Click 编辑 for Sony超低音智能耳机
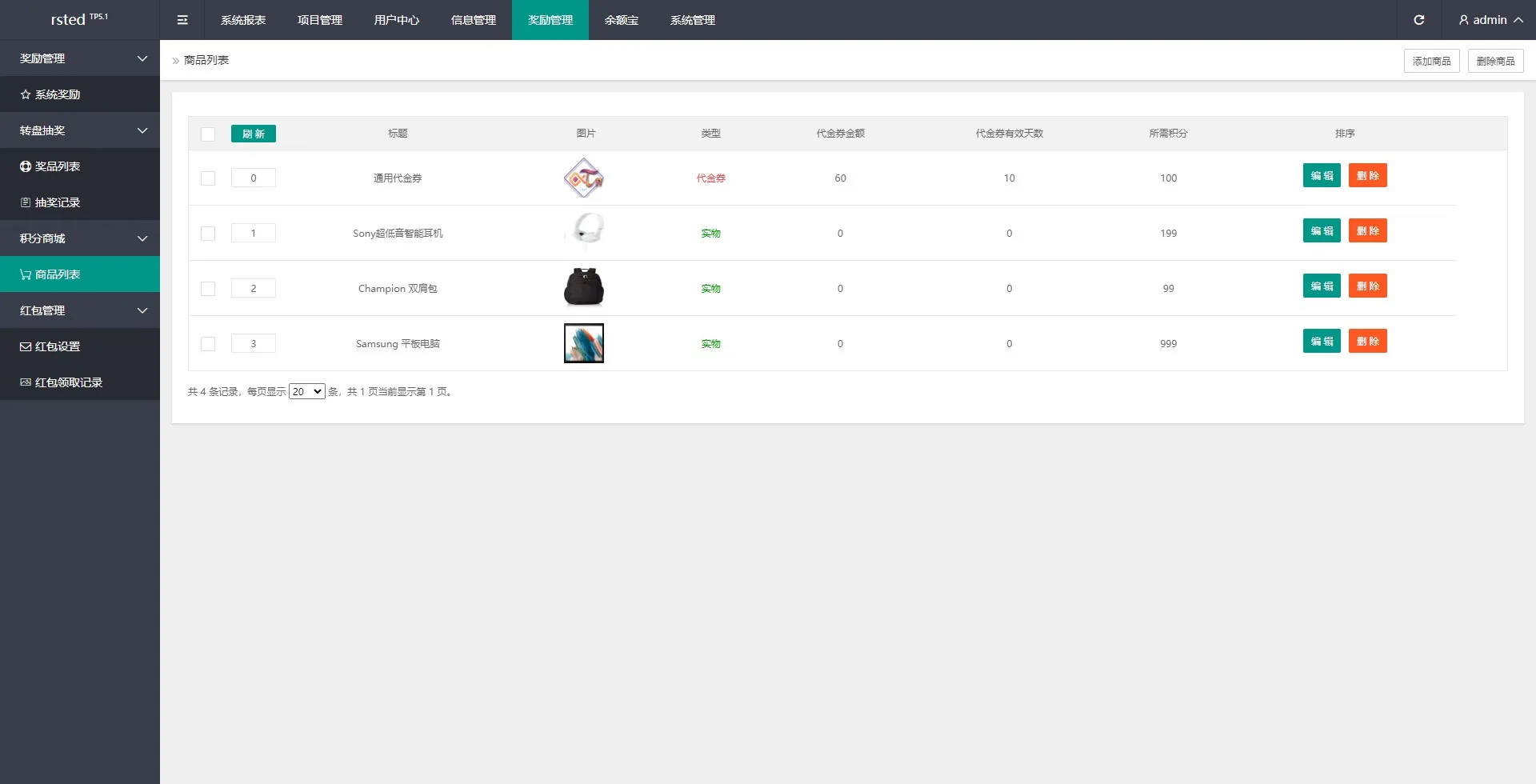The width and height of the screenshot is (1536, 784). pyautogui.click(x=1321, y=231)
